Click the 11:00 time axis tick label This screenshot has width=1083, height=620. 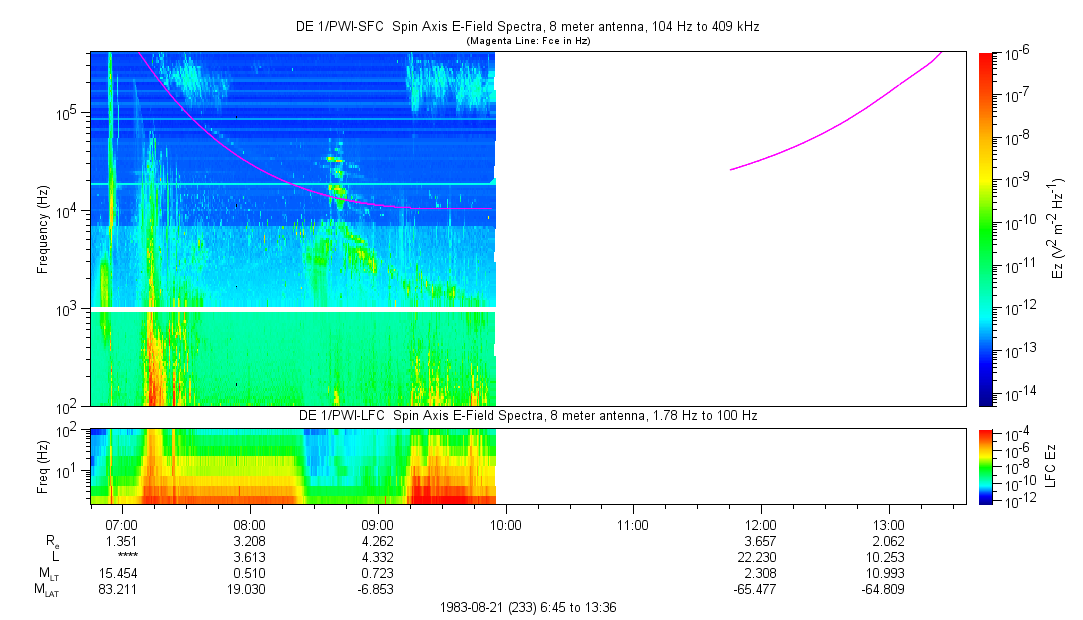(633, 524)
